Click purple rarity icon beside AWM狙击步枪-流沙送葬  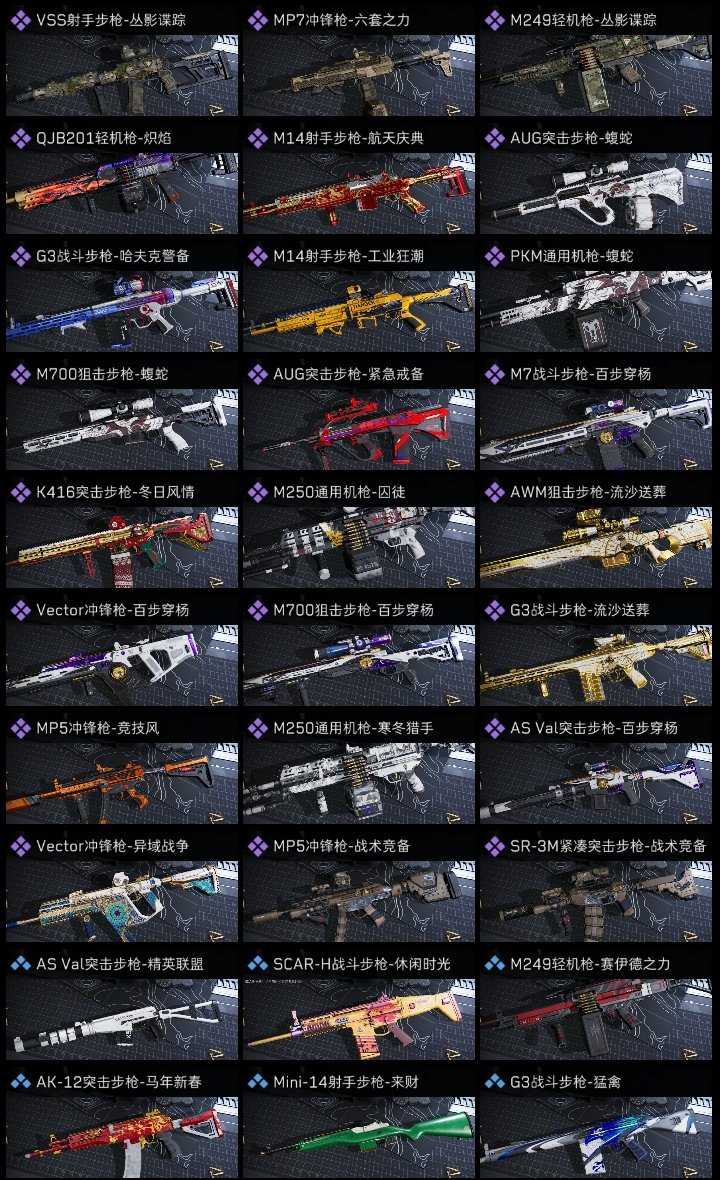point(494,492)
